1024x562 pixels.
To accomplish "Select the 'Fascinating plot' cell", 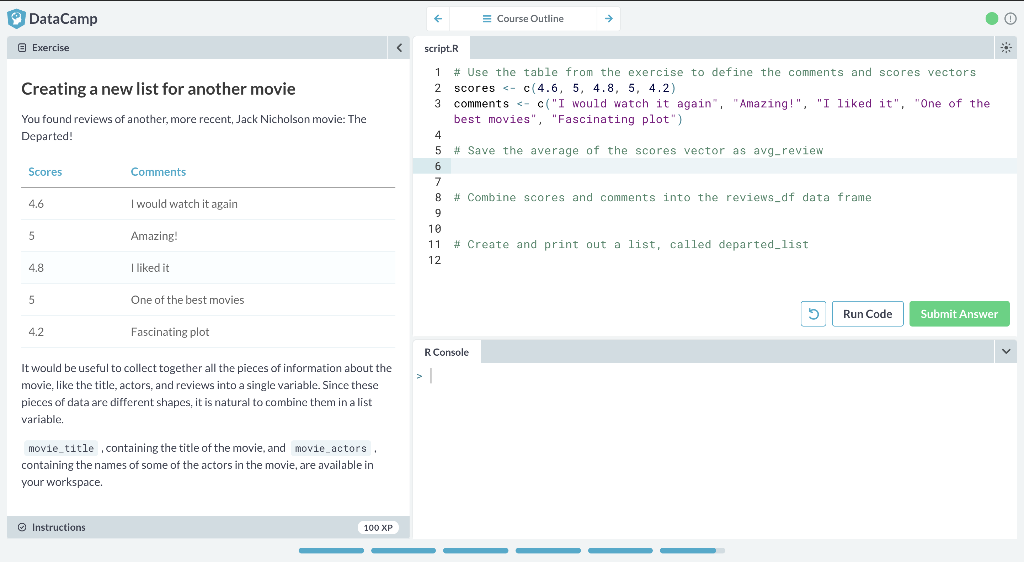I will (170, 332).
